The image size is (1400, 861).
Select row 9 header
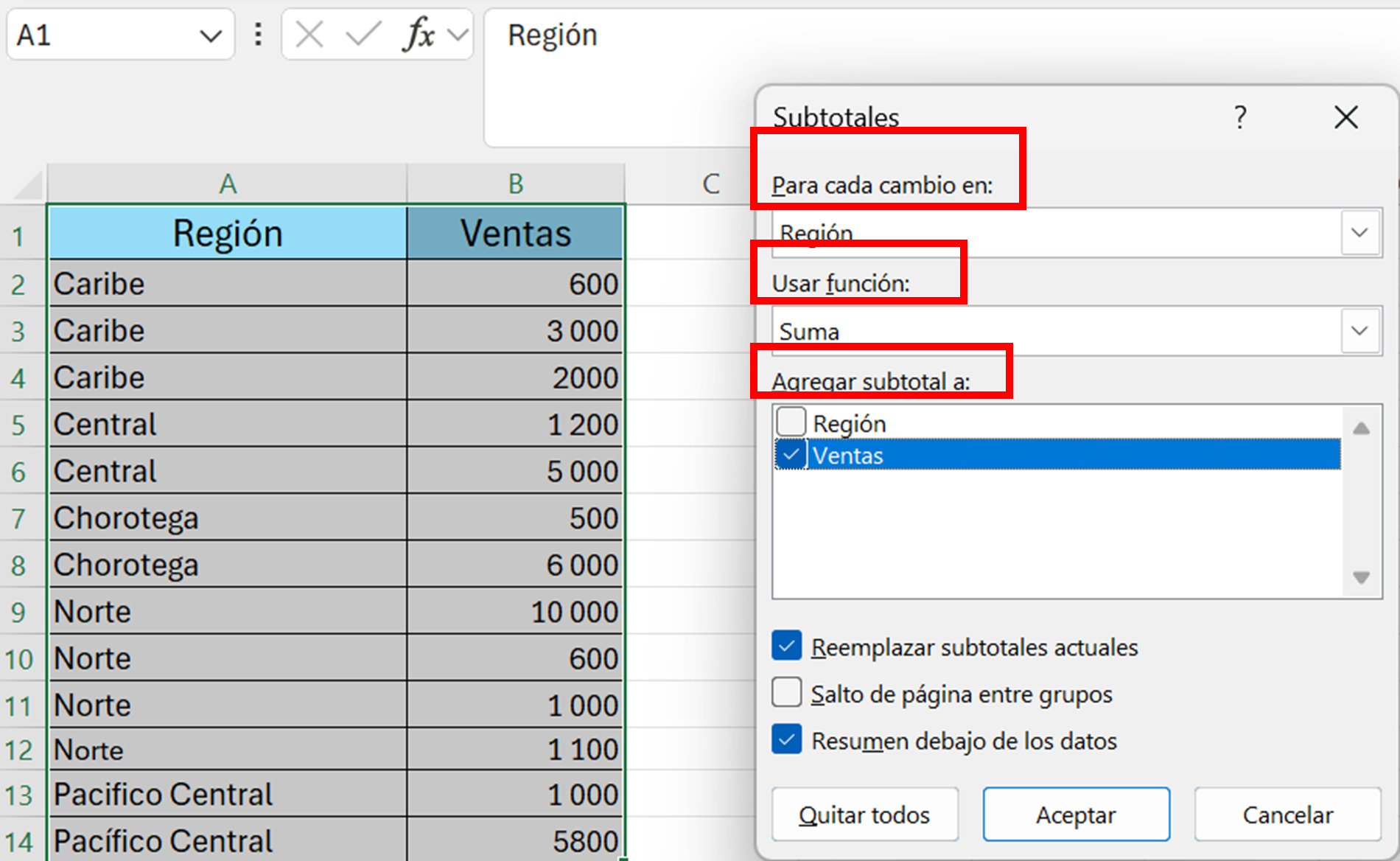click(19, 612)
